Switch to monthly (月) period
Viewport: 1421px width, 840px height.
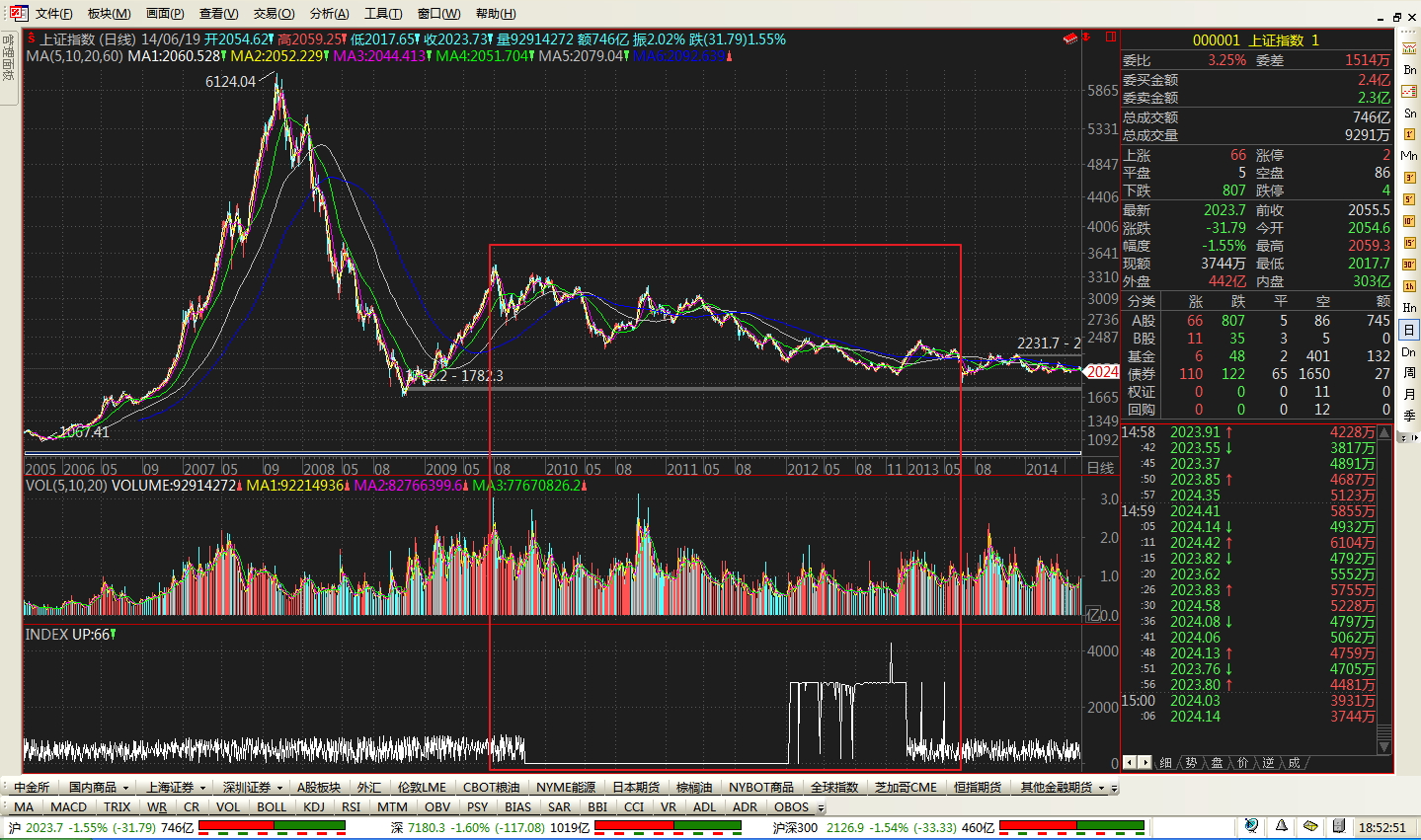click(1409, 395)
